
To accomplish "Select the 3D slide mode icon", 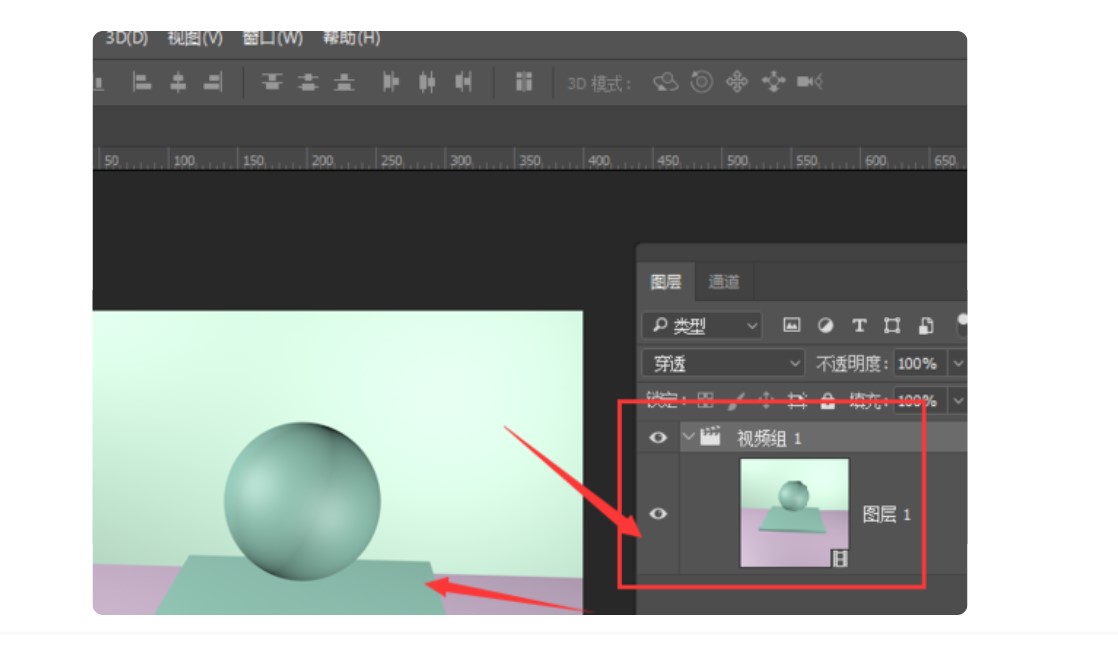I will [774, 82].
